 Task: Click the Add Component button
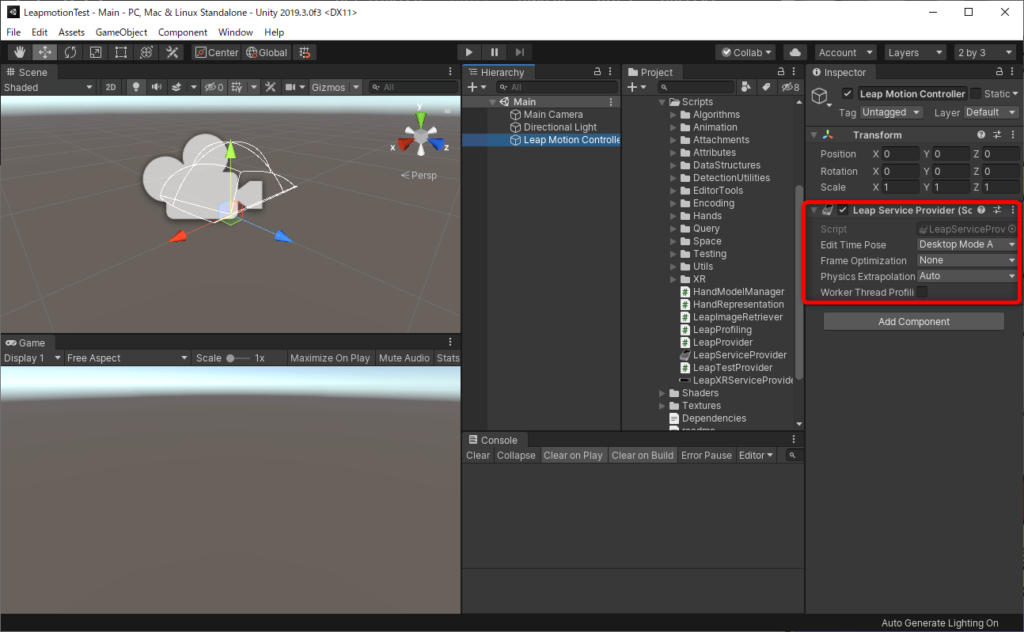(x=914, y=321)
